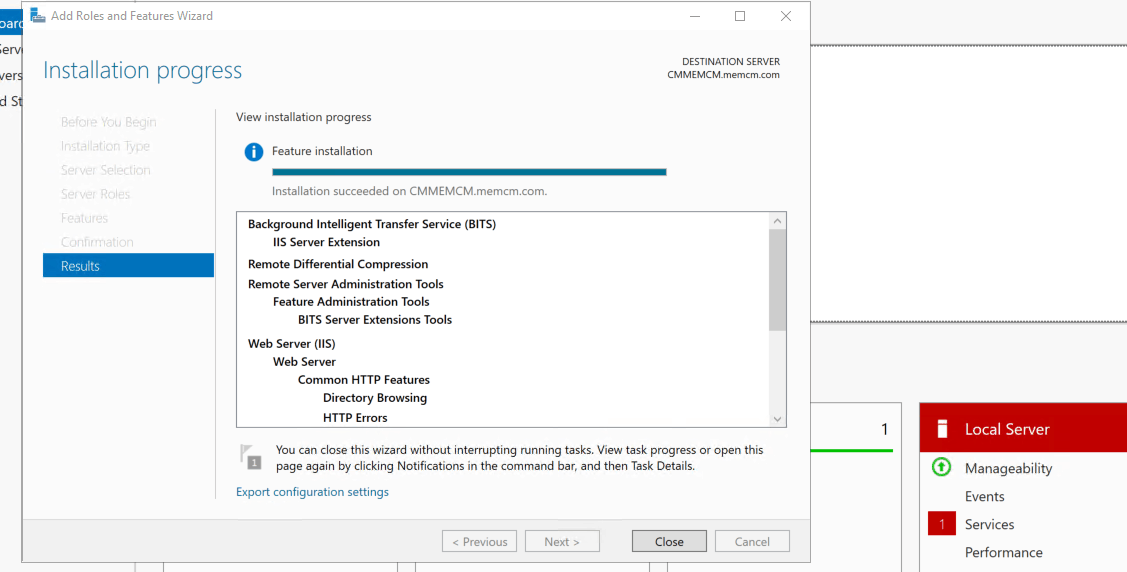The height and width of the screenshot is (572, 1127).
Task: Click destination server name CMMEMCM.memcm.com
Action: (x=723, y=75)
